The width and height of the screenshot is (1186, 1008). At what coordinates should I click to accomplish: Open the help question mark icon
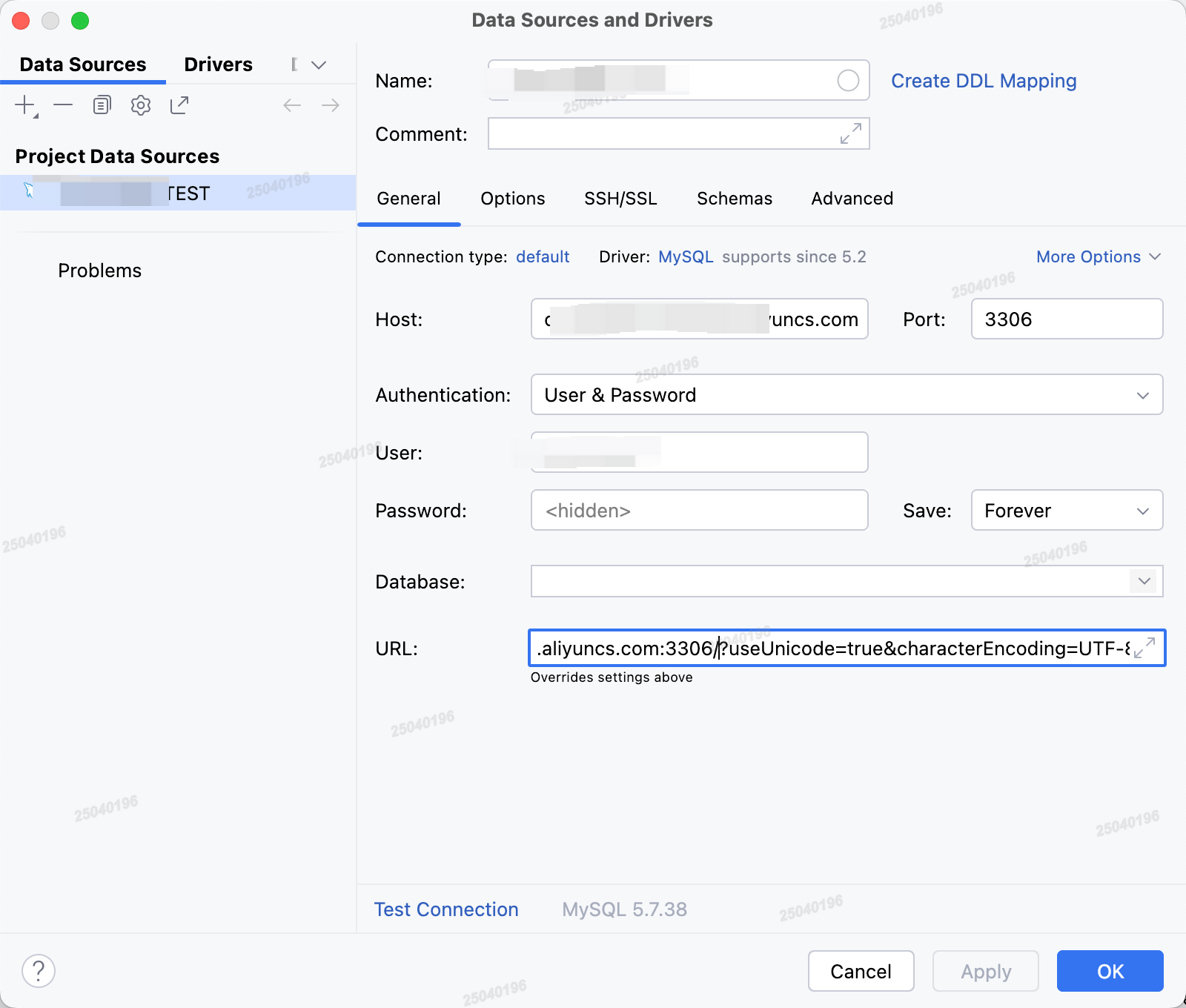pyautogui.click(x=39, y=969)
